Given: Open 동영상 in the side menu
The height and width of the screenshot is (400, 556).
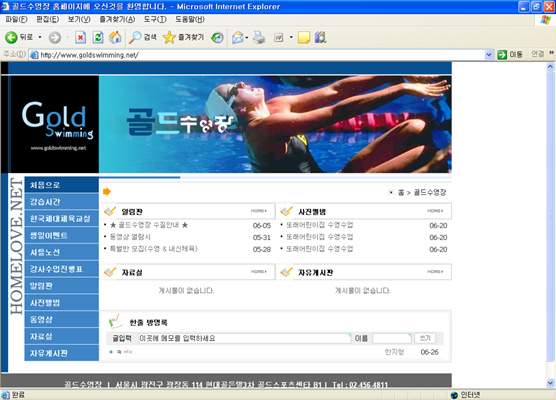Looking at the screenshot, I should click(x=61, y=320).
